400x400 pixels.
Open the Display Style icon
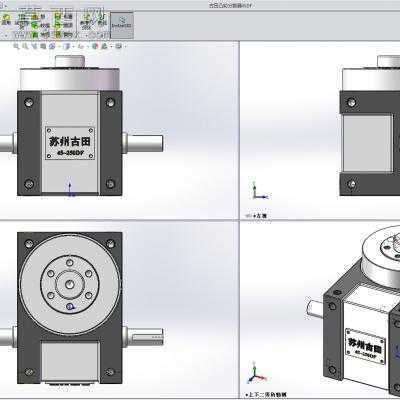click(x=66, y=46)
